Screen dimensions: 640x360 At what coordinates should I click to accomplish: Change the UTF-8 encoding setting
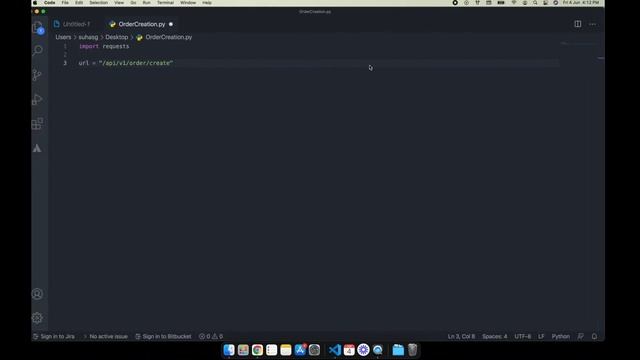click(522, 336)
